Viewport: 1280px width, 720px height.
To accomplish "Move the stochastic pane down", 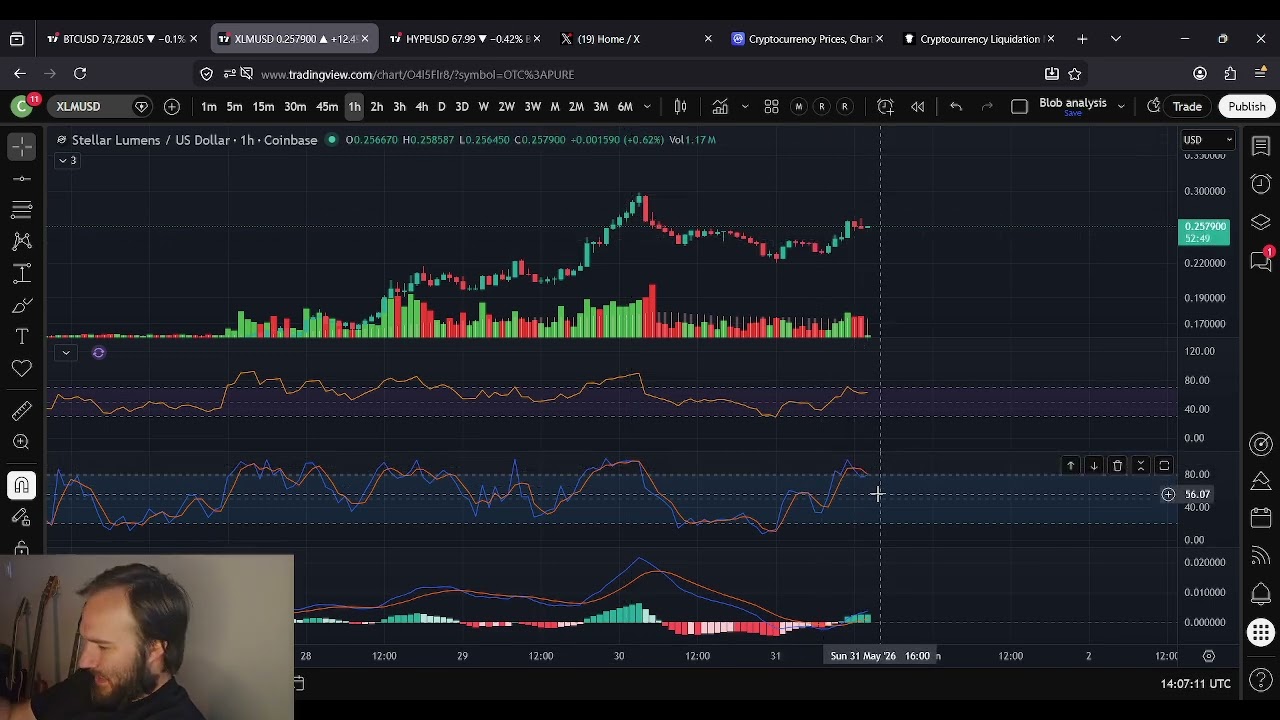I will tap(1094, 466).
